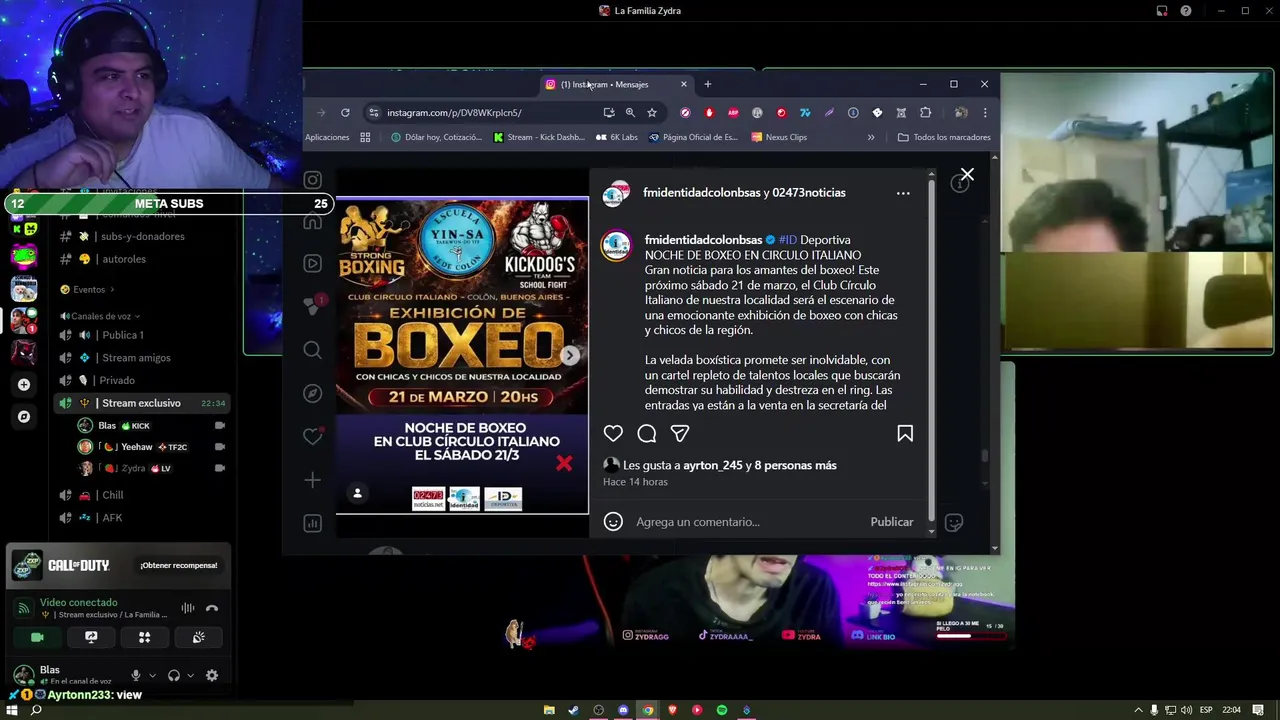The height and width of the screenshot is (720, 1280).
Task: Open the 'Nexus Clips' bookmark
Action: tap(779, 137)
